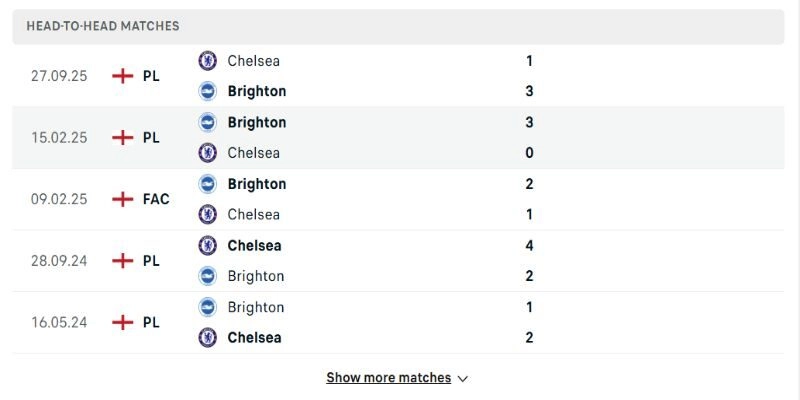
Task: Click Brighton crest in 16.05.24 match
Action: coord(208,307)
